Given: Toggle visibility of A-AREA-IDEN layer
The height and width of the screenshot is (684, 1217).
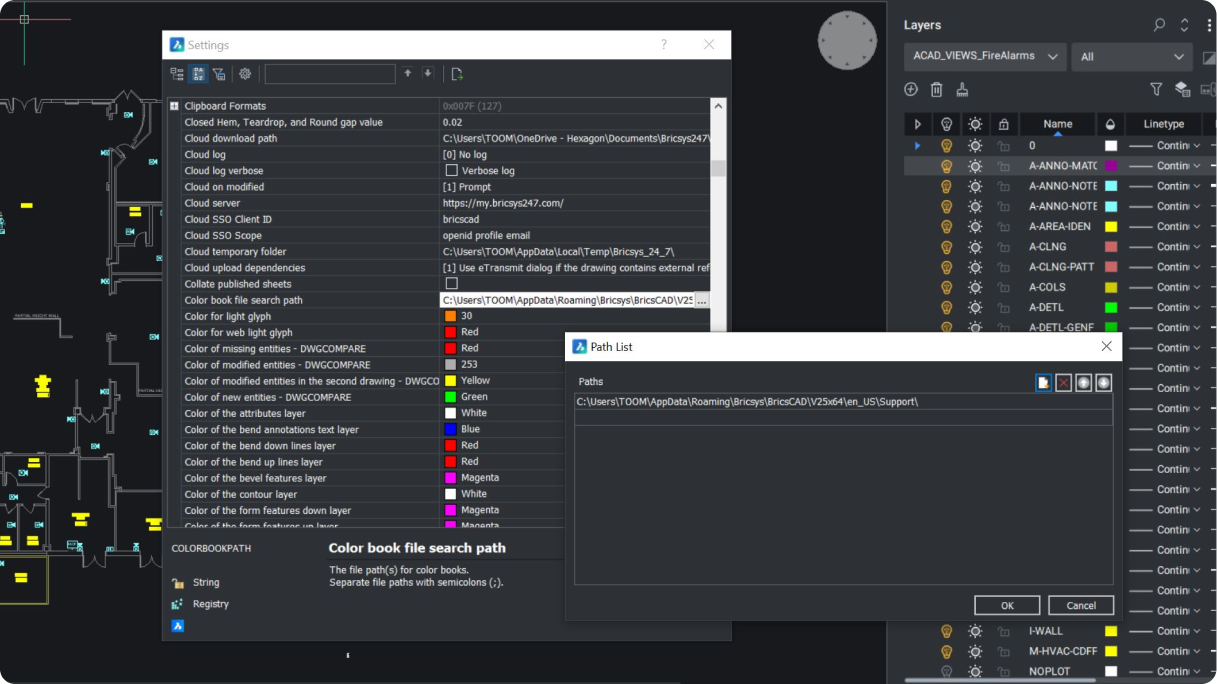Looking at the screenshot, I should click(x=946, y=227).
